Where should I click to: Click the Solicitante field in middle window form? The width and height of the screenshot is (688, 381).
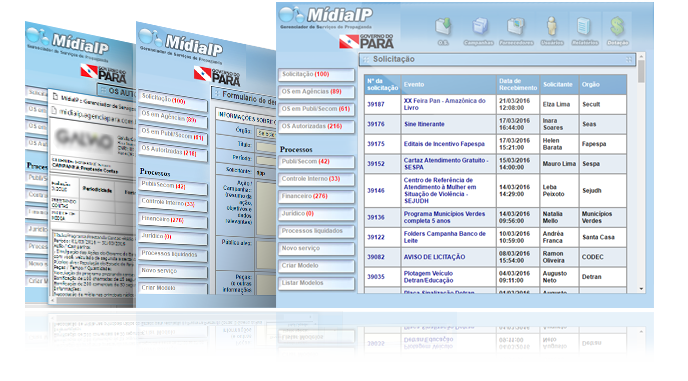(266, 173)
